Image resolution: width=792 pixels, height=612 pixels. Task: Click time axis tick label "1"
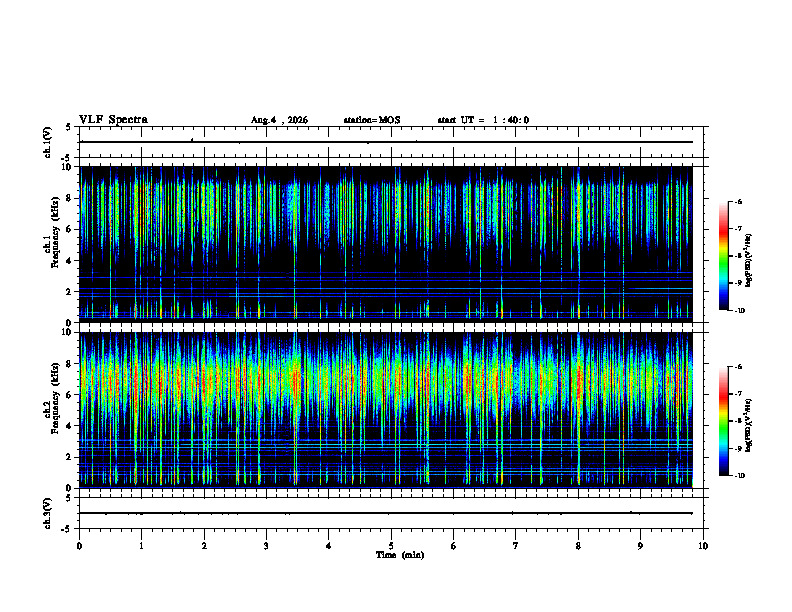pos(142,546)
